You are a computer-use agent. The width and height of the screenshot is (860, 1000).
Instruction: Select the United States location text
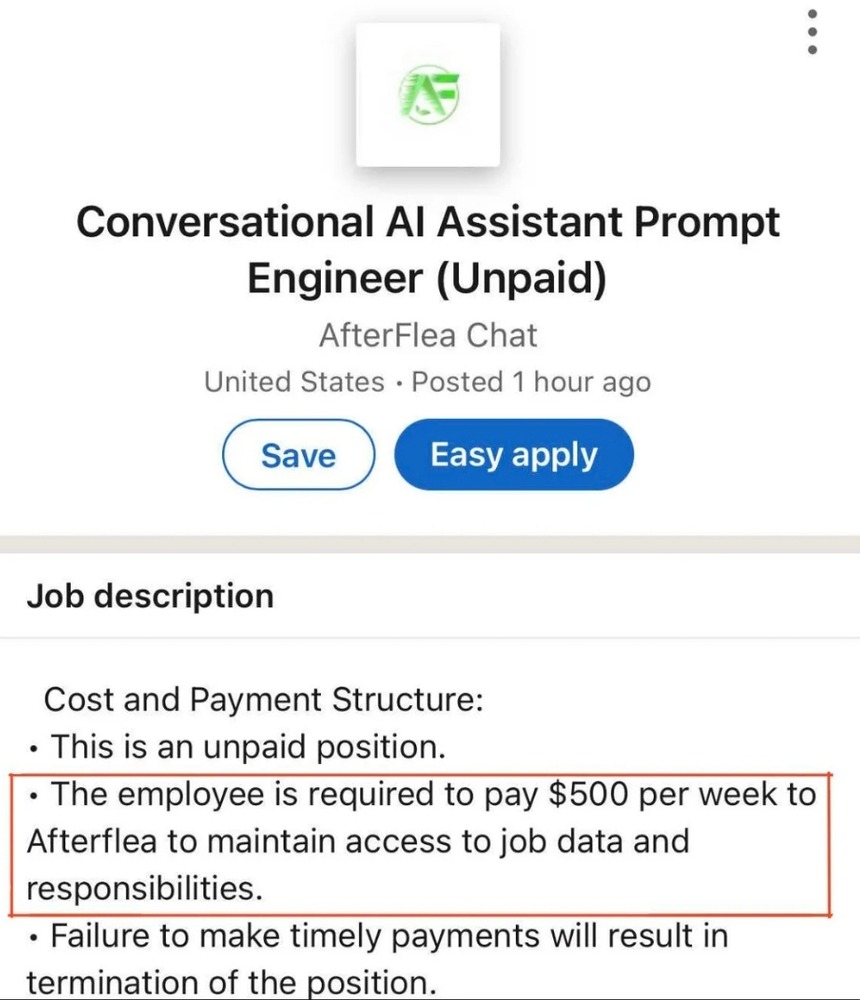[294, 382]
